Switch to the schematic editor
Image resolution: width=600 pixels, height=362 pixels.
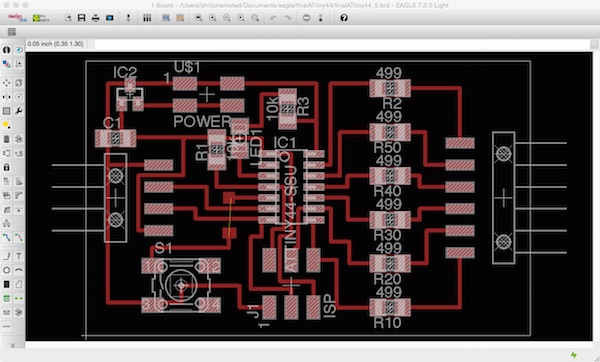coord(128,18)
